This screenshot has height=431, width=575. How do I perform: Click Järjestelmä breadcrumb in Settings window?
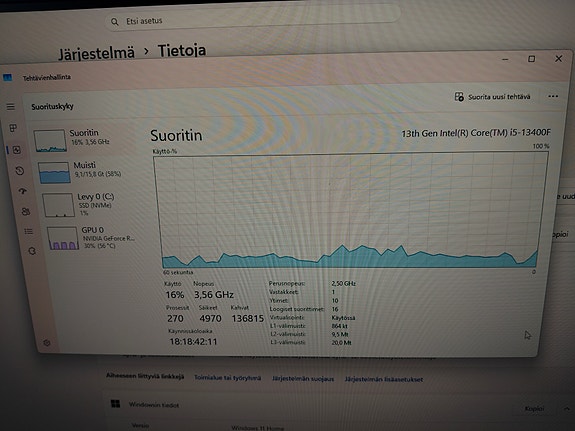96,53
